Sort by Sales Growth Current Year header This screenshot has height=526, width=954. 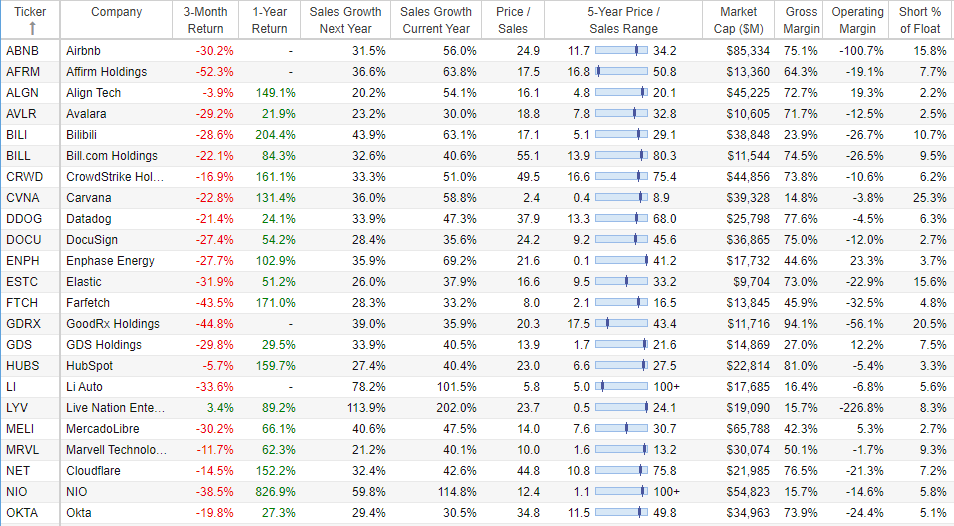[x=436, y=20]
